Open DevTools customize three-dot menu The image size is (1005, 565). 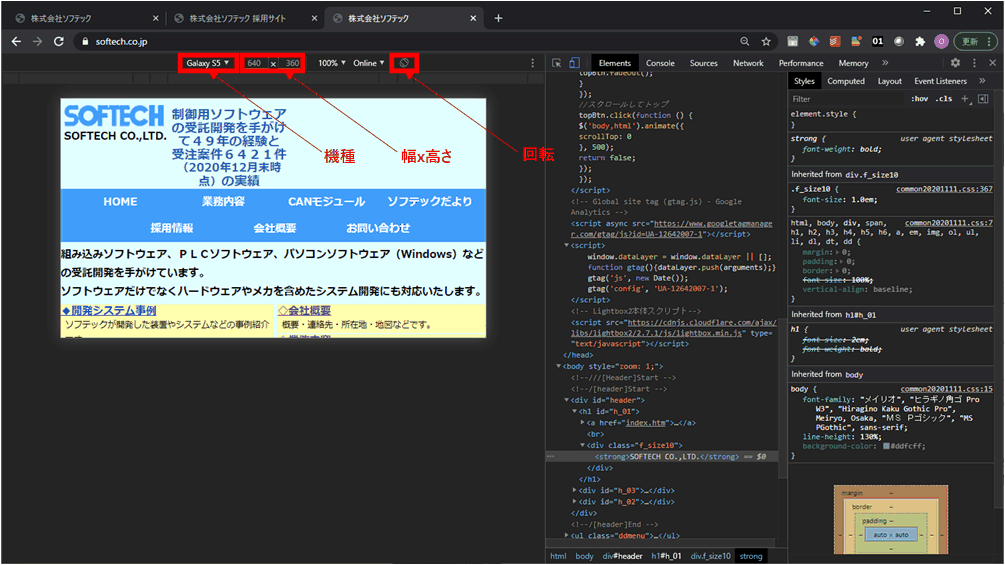tap(974, 63)
